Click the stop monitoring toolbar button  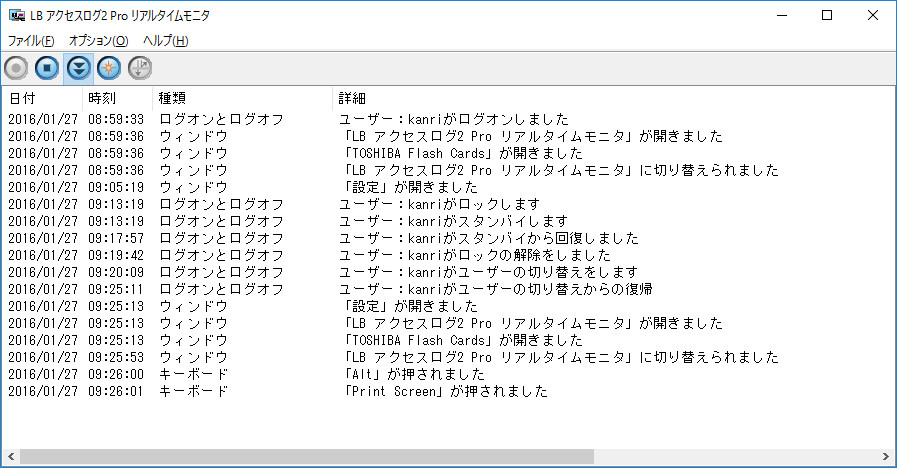(x=47, y=69)
